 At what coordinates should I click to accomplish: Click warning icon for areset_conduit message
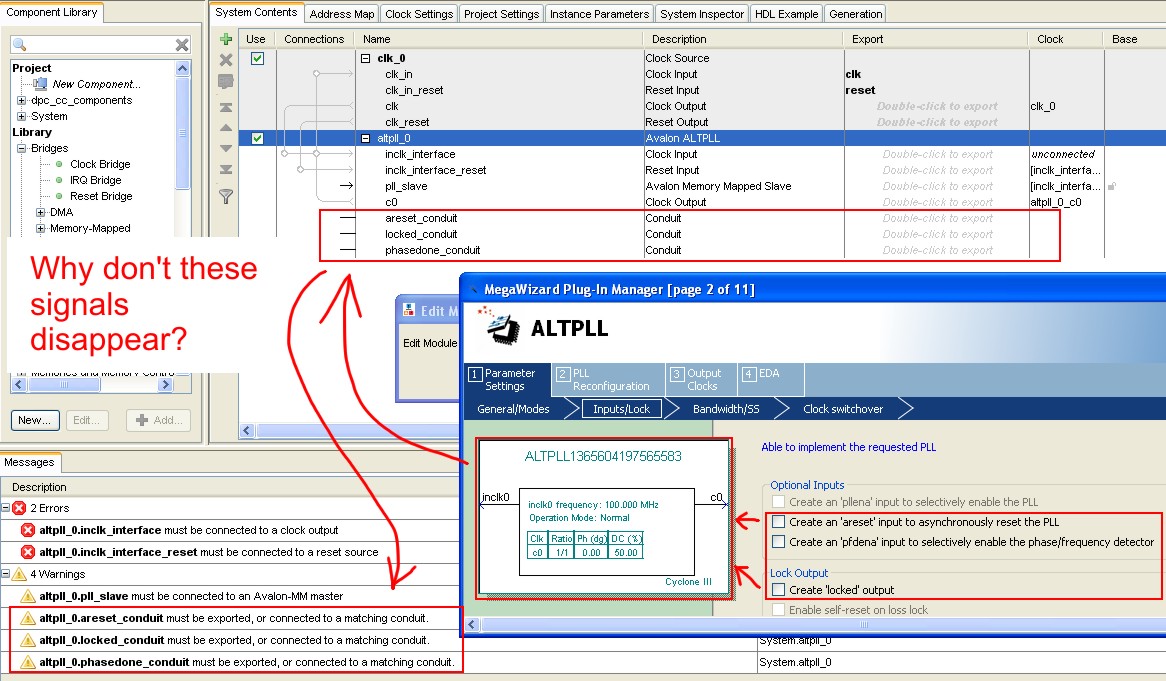pos(28,619)
